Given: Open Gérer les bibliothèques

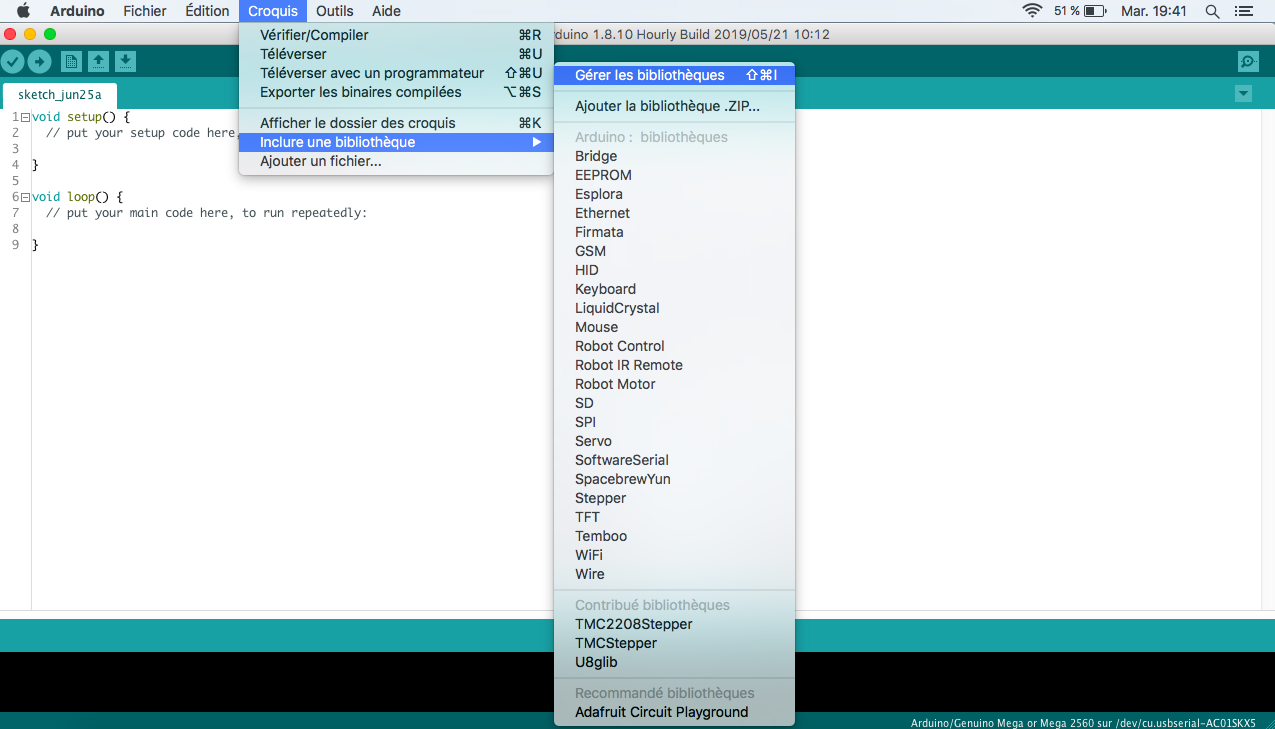Looking at the screenshot, I should coord(675,75).
